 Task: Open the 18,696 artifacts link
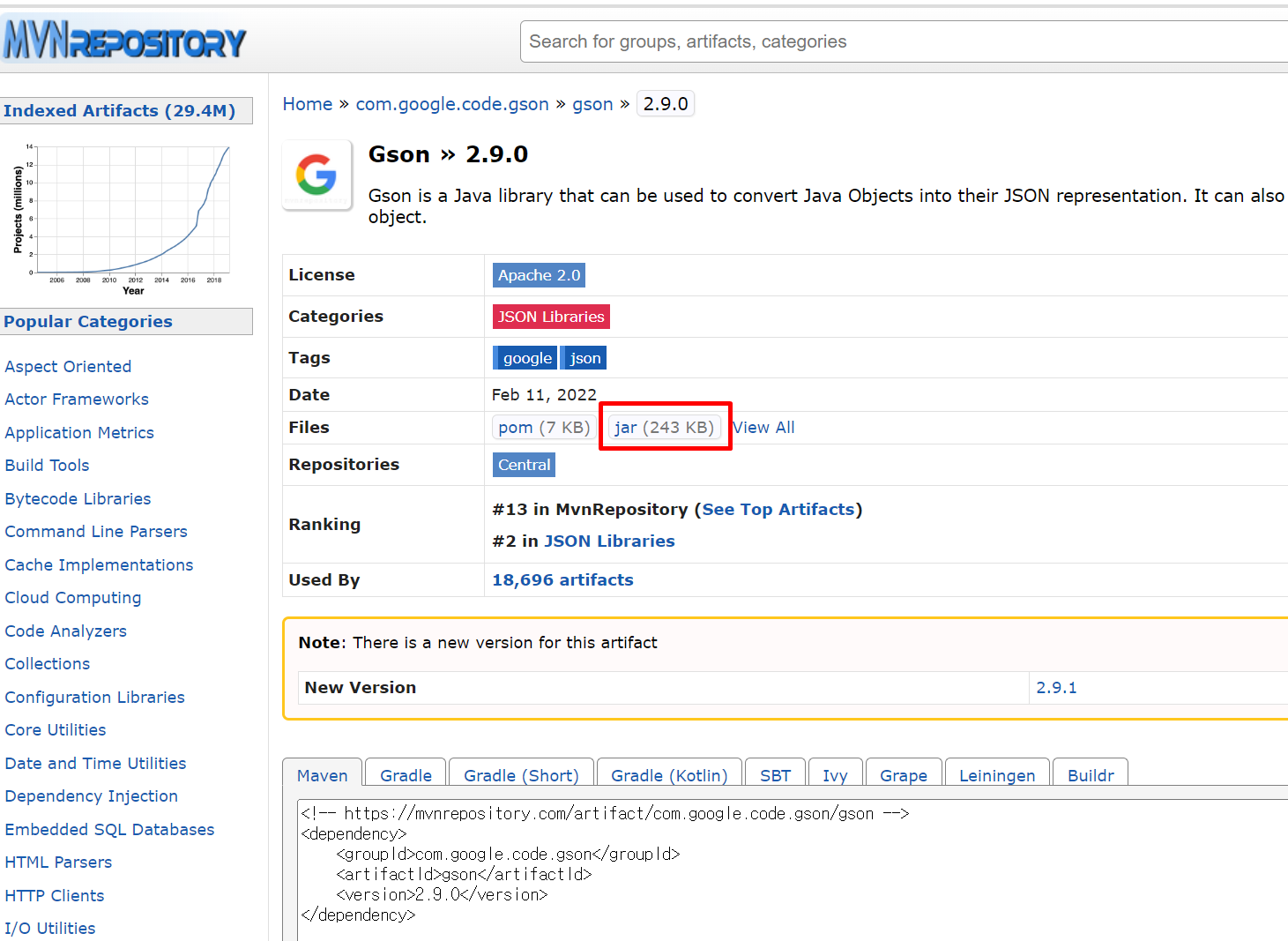point(562,580)
